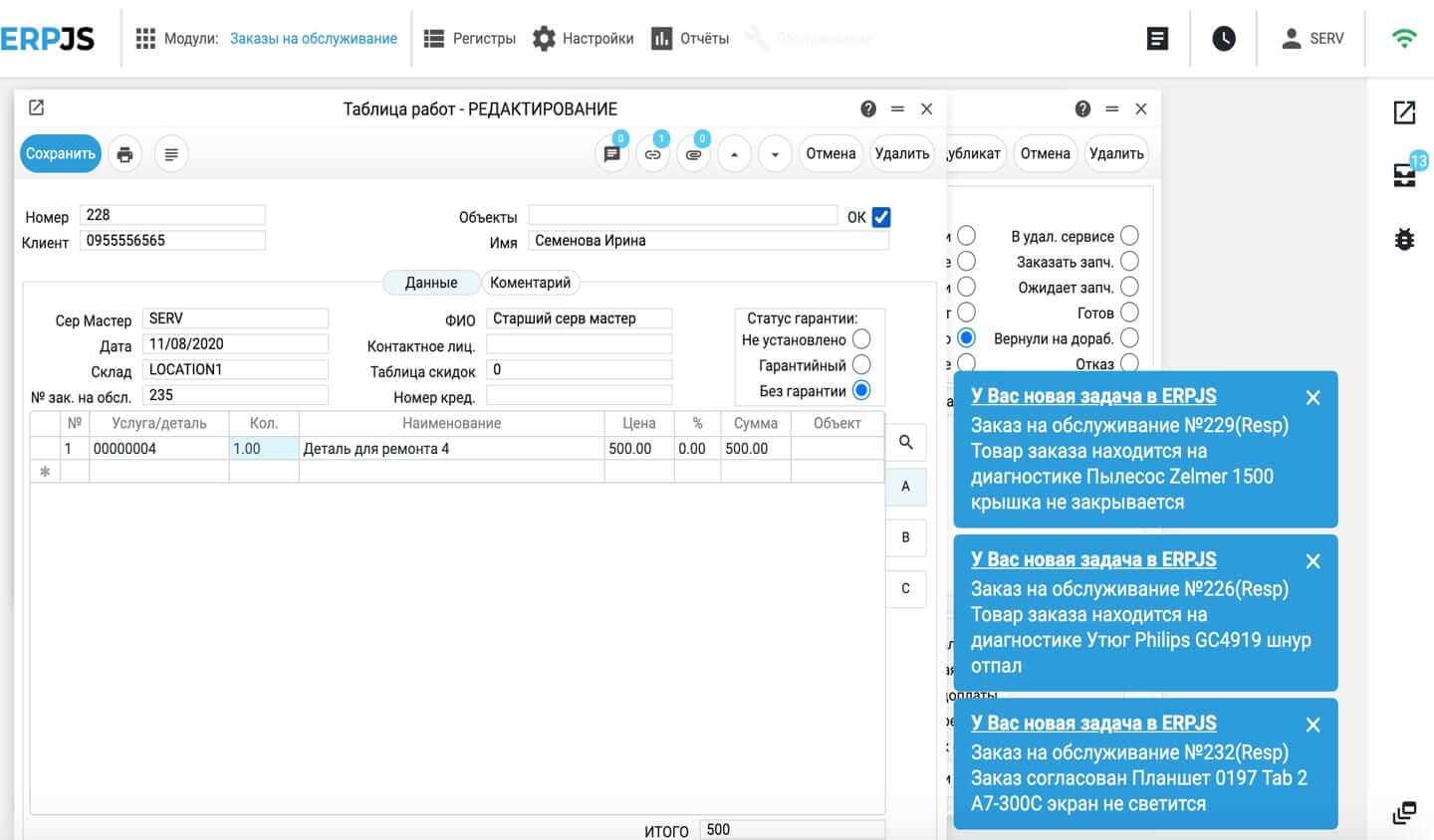The height and width of the screenshot is (840, 1434).
Task: Select the Не установлено warranty status
Action: click(x=861, y=339)
